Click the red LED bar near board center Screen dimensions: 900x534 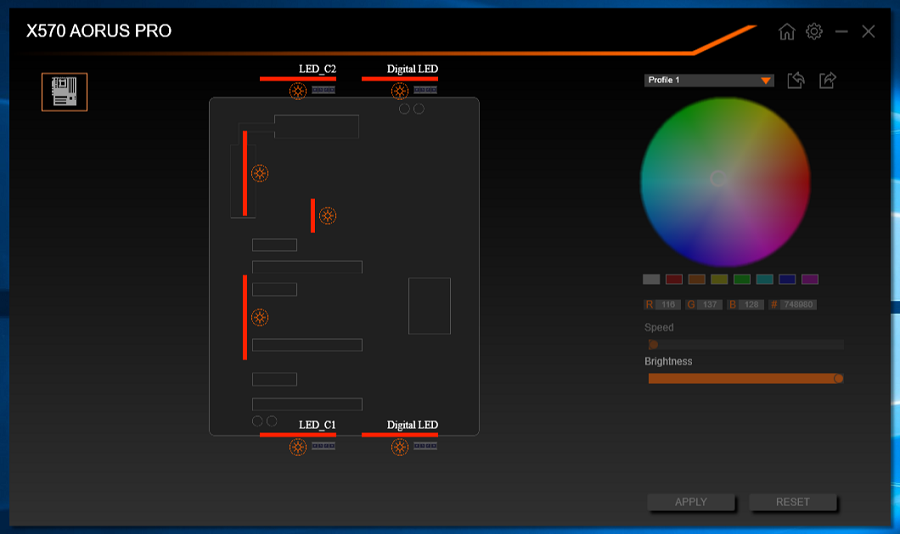pyautogui.click(x=313, y=216)
